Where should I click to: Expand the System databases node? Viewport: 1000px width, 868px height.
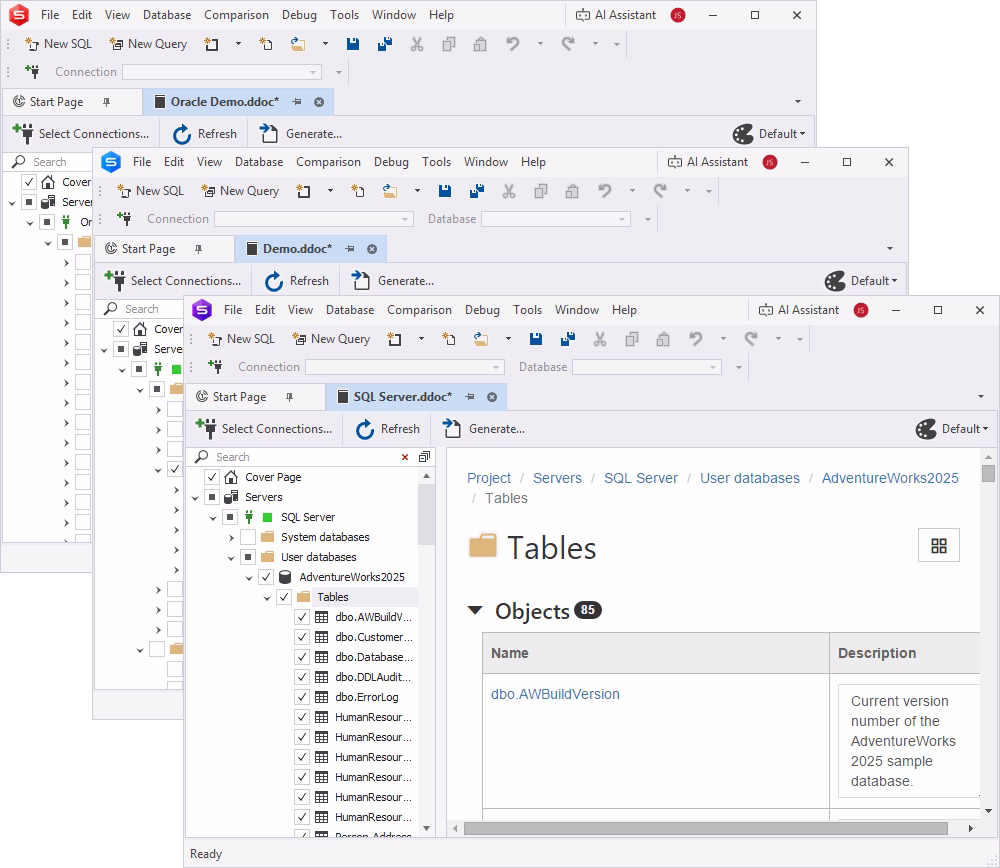[x=231, y=538]
